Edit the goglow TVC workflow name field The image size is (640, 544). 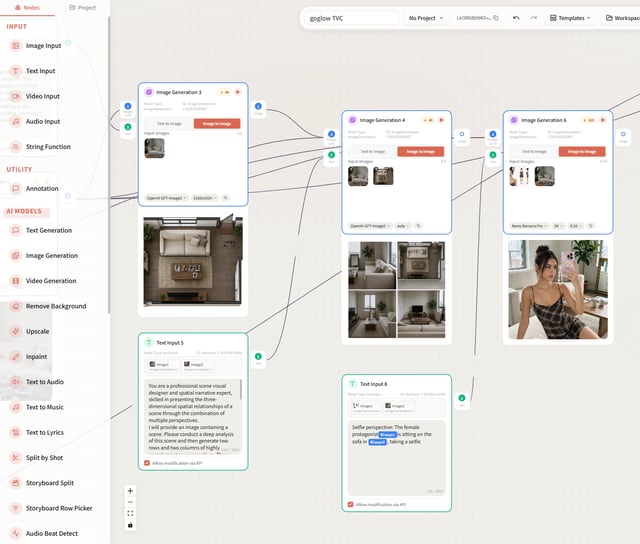pos(352,18)
